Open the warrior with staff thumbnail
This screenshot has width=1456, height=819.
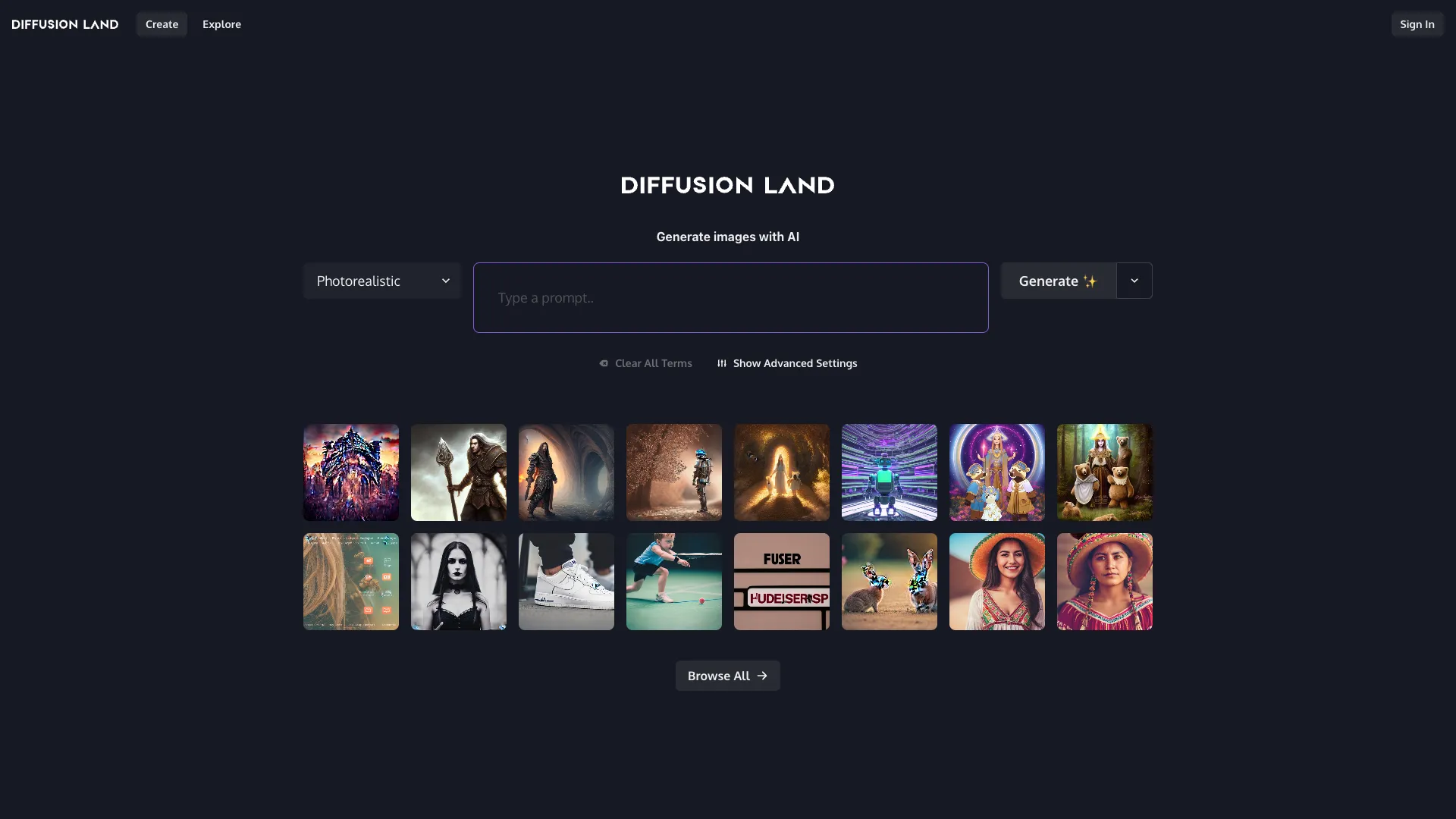click(459, 472)
